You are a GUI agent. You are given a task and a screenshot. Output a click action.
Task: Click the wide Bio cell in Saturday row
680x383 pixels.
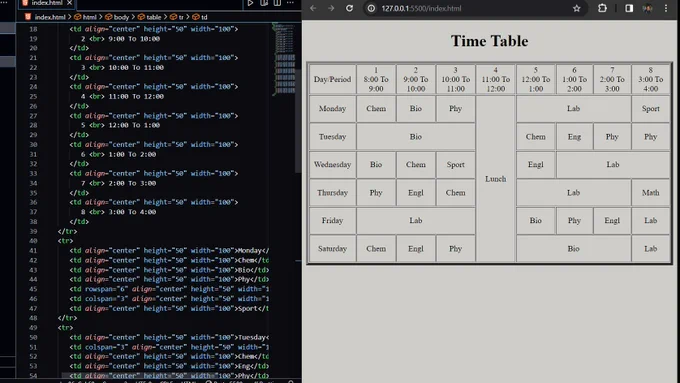(573, 249)
